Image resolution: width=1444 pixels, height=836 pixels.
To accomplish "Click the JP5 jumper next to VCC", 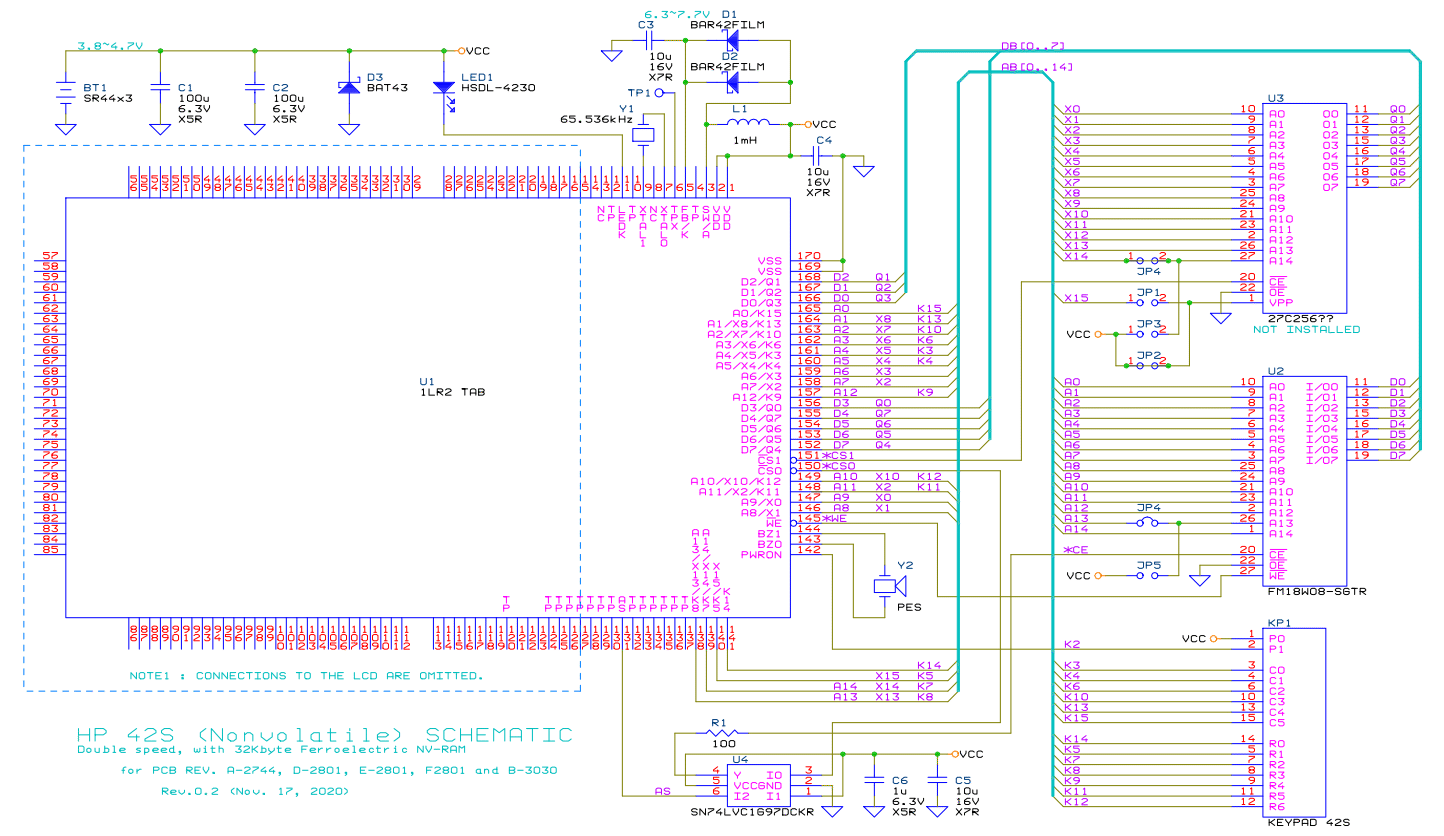I will click(x=1147, y=576).
